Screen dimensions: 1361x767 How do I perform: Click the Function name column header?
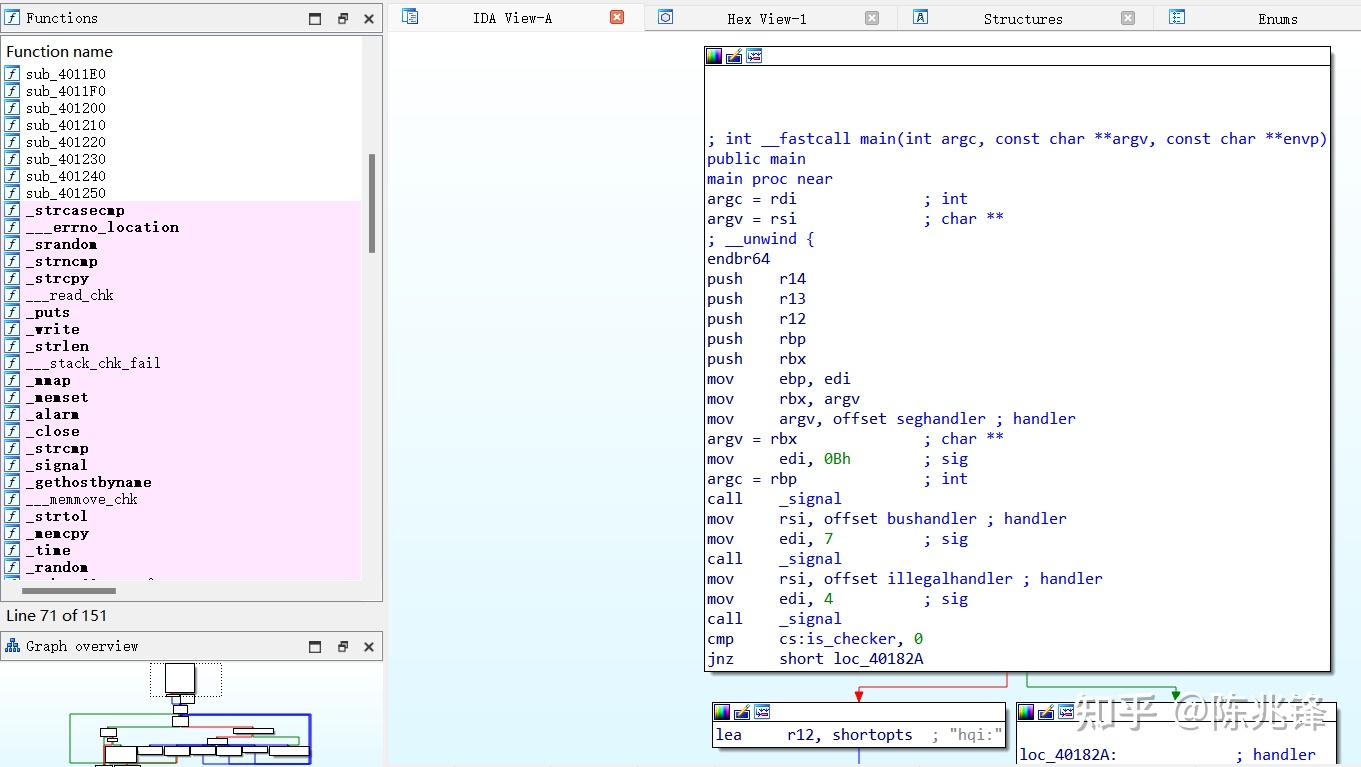coord(60,51)
